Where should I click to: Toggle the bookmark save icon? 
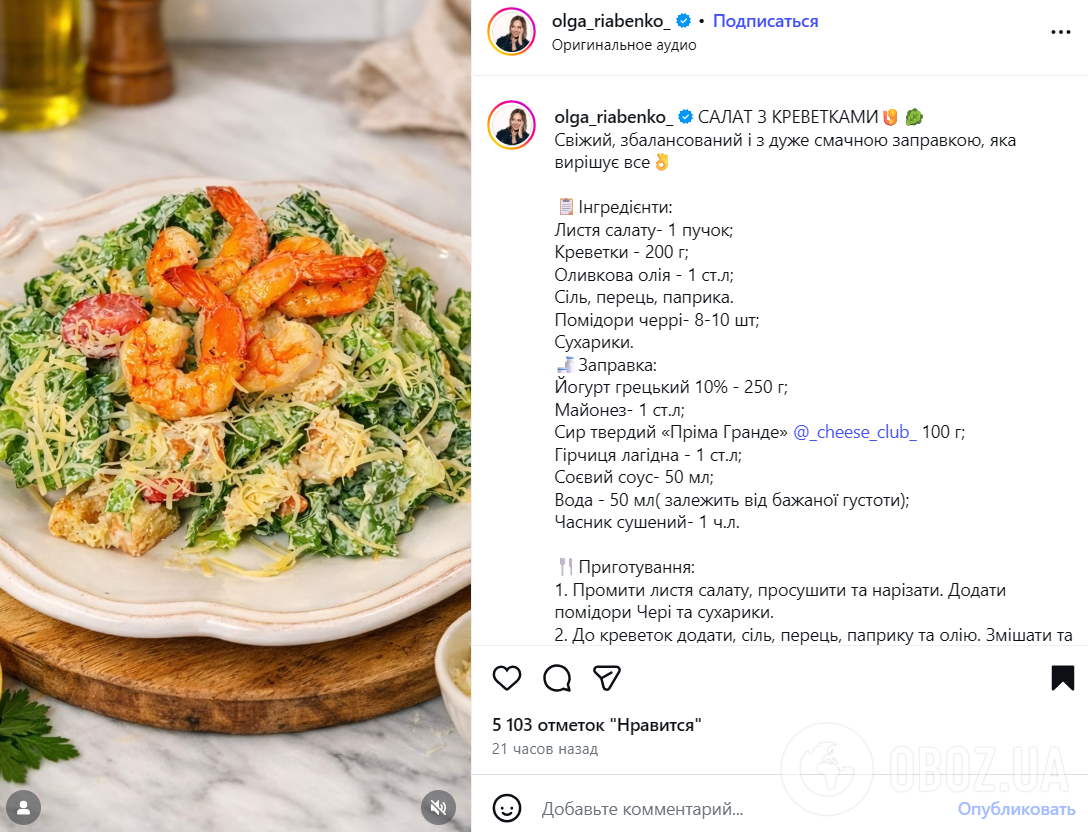[x=1062, y=678]
